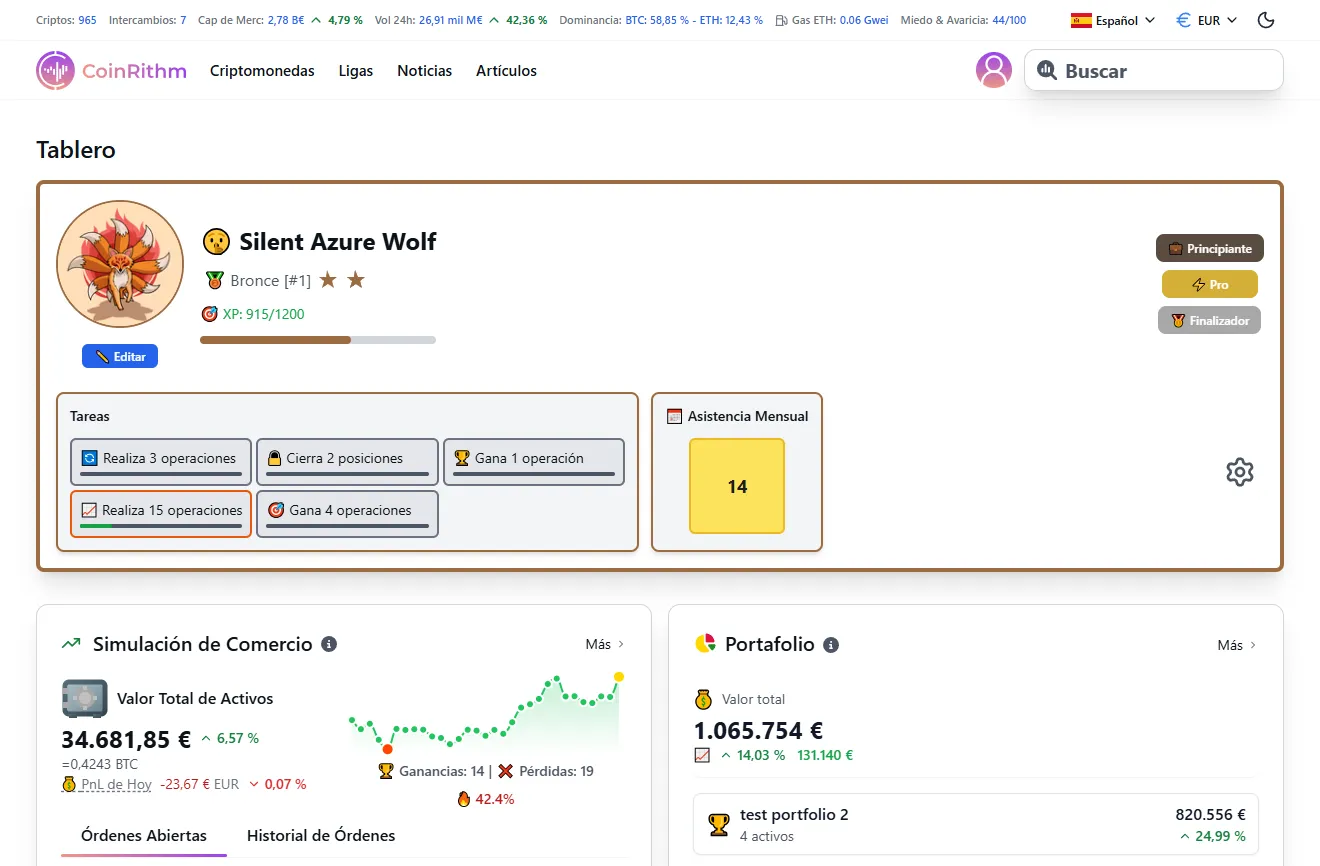Click the XP progress bar
The width and height of the screenshot is (1320, 866).
click(317, 339)
